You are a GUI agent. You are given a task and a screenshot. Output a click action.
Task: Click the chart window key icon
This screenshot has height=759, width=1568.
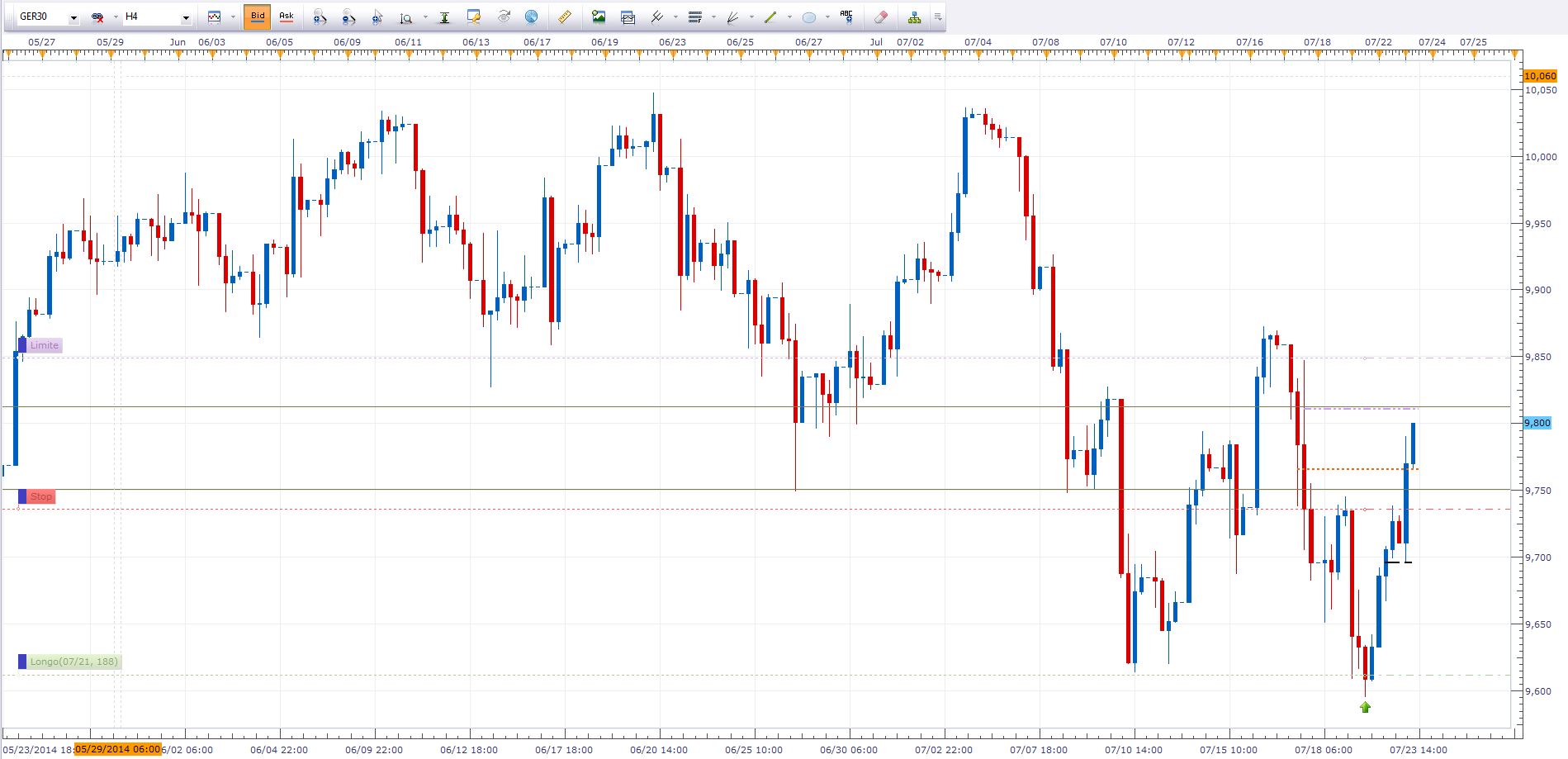pyautogui.click(x=474, y=17)
